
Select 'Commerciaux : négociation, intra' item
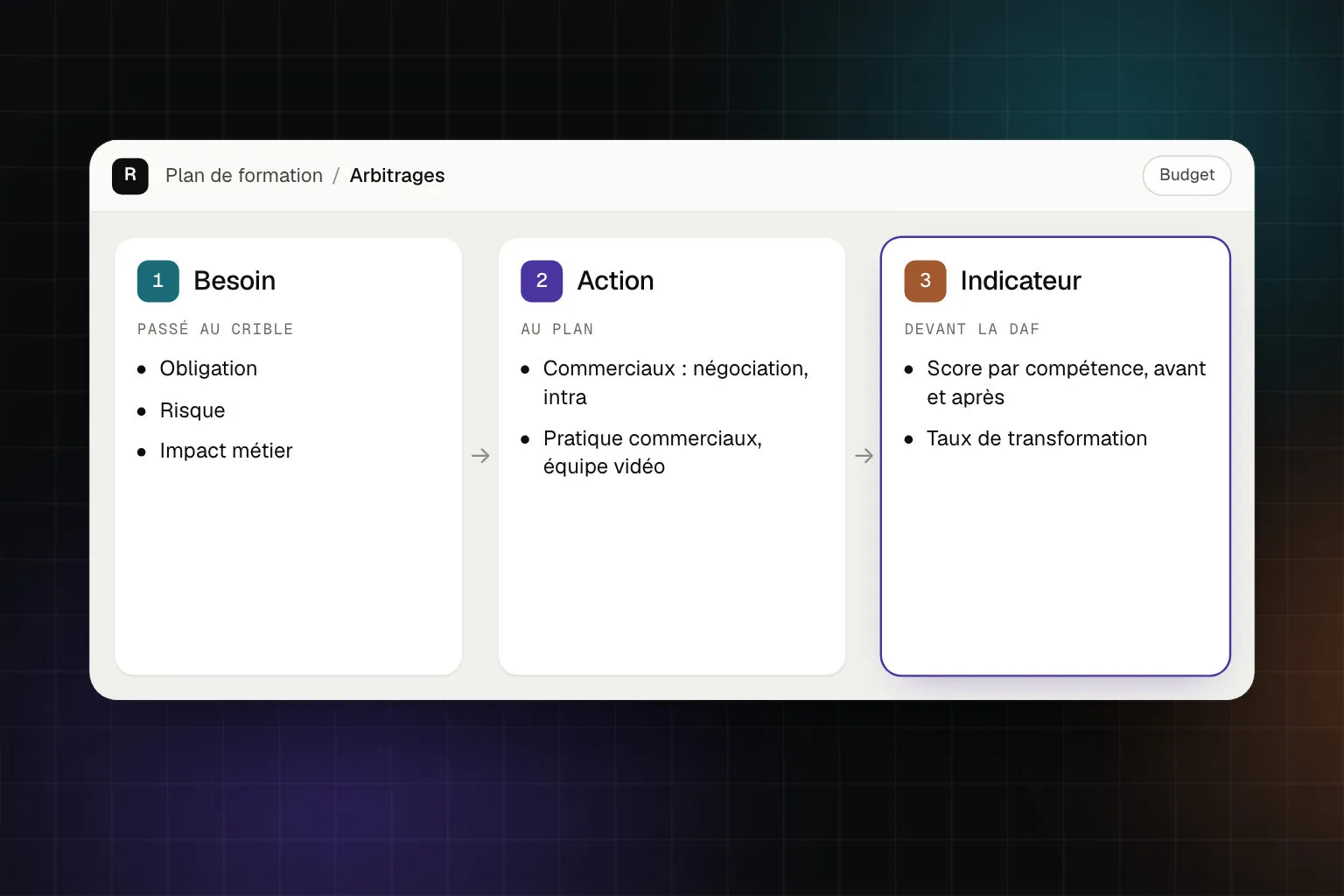(665, 382)
